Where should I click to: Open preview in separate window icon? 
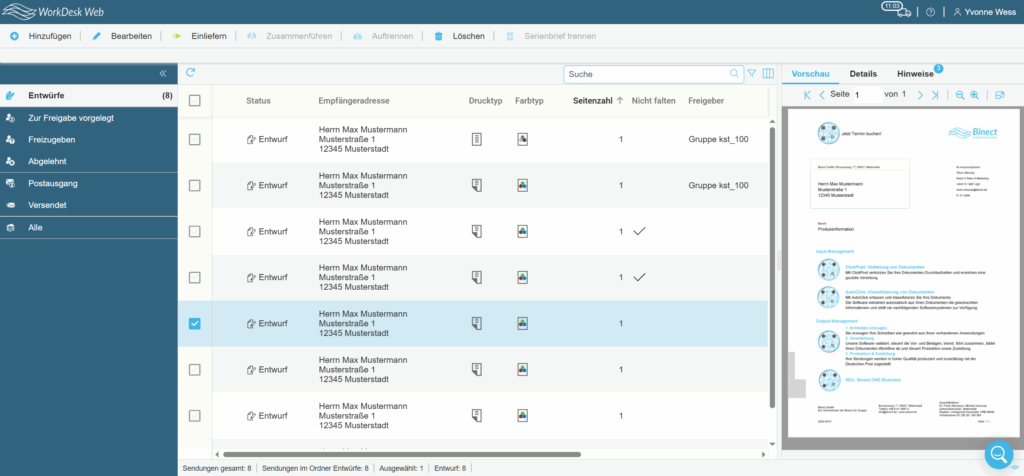(1000, 95)
